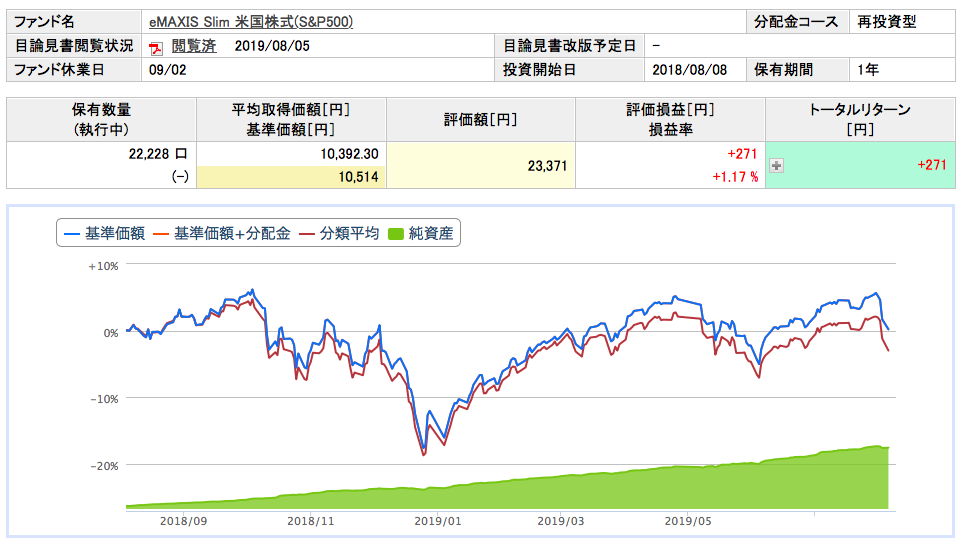The width and height of the screenshot is (962, 543).
Task: Click the 2019/01 date label on chart
Action: pos(437,522)
